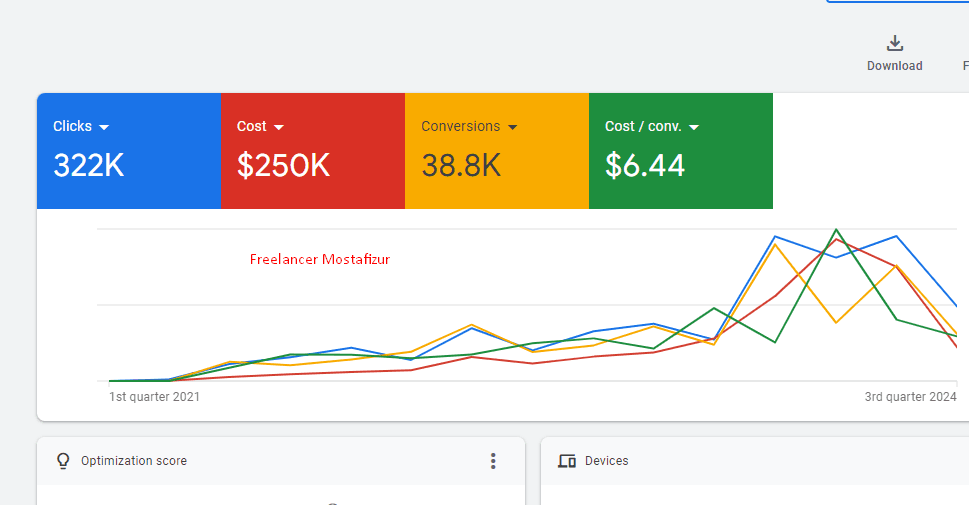Click the "3rd quarter 2024" axis label

pyautogui.click(x=910, y=397)
